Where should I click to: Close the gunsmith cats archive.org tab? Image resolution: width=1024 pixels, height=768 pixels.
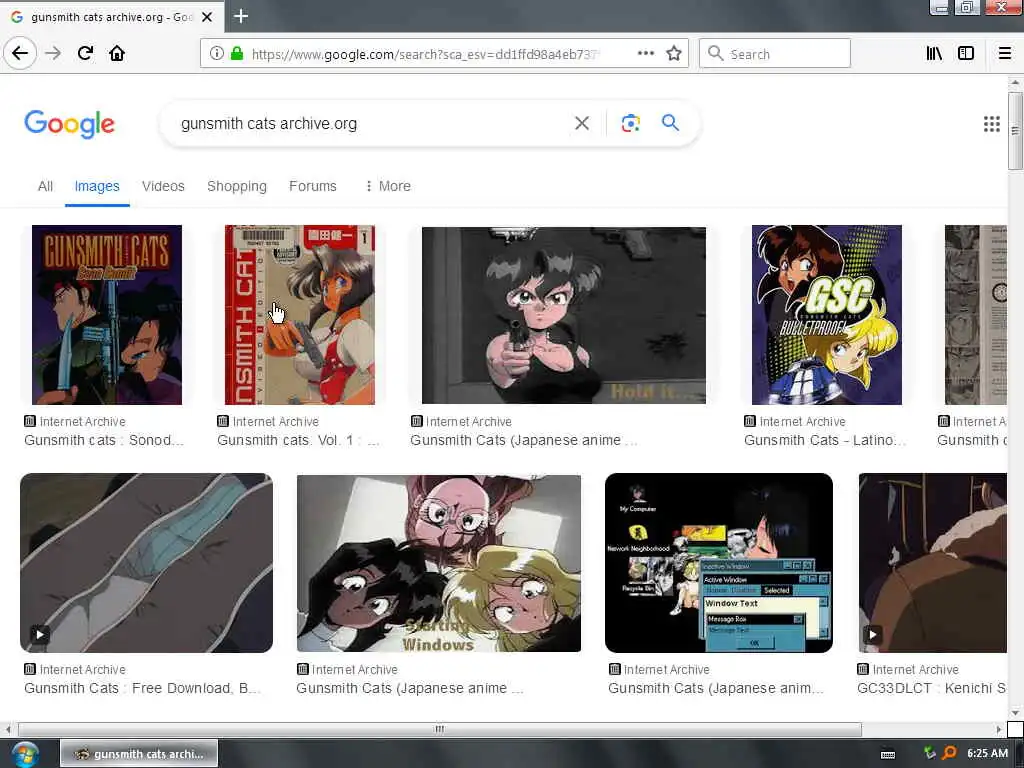point(207,17)
